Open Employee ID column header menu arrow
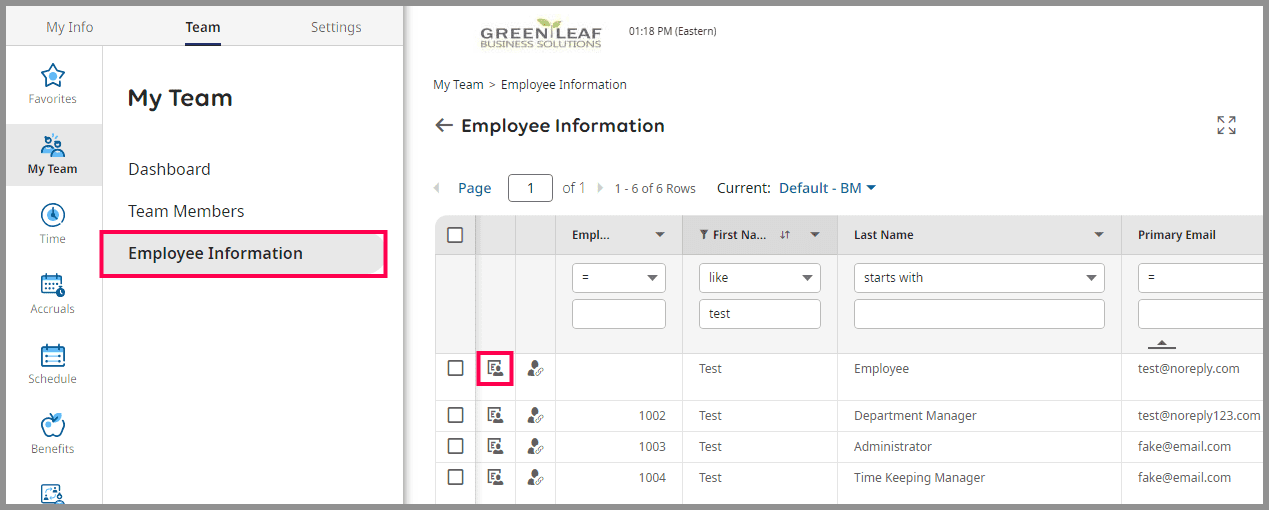The height and width of the screenshot is (510, 1269). click(660, 235)
